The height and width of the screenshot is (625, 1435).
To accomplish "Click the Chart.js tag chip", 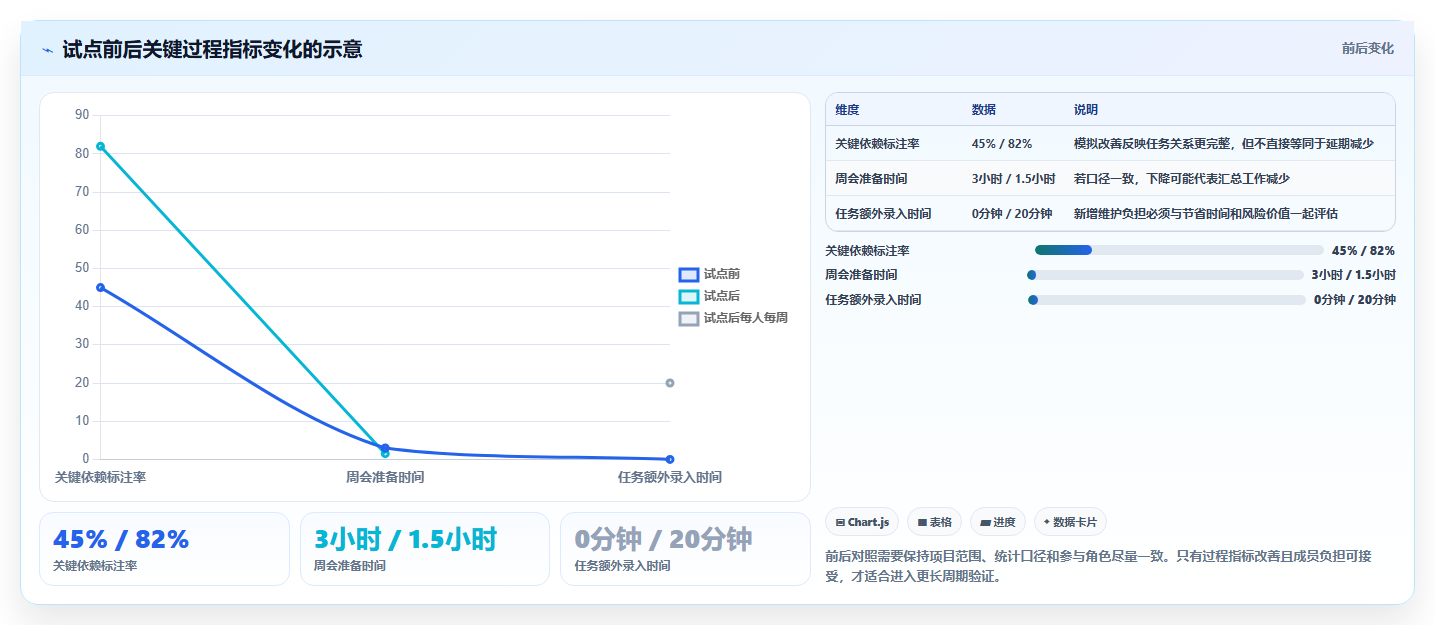I will click(862, 522).
